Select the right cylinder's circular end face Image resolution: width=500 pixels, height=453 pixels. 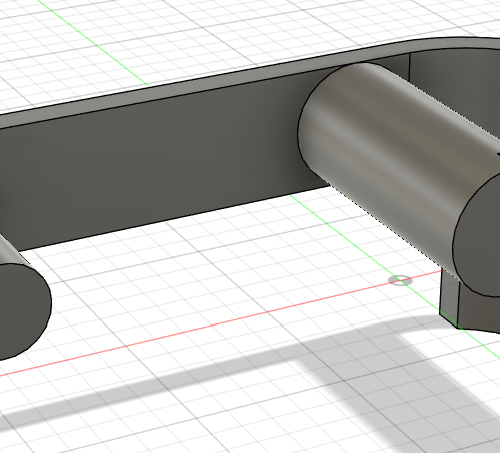click(480, 237)
